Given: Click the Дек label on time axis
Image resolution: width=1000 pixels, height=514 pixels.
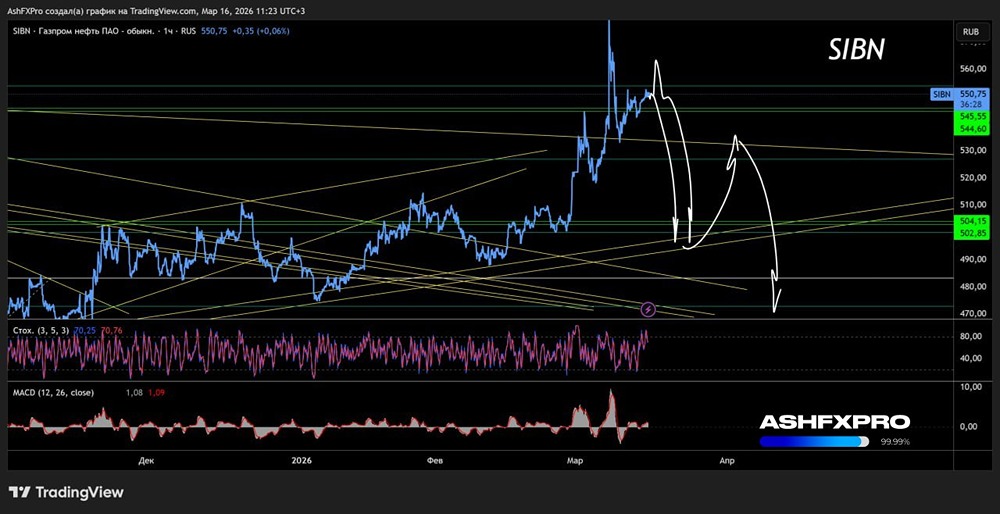Looking at the screenshot, I should click(x=145, y=460).
